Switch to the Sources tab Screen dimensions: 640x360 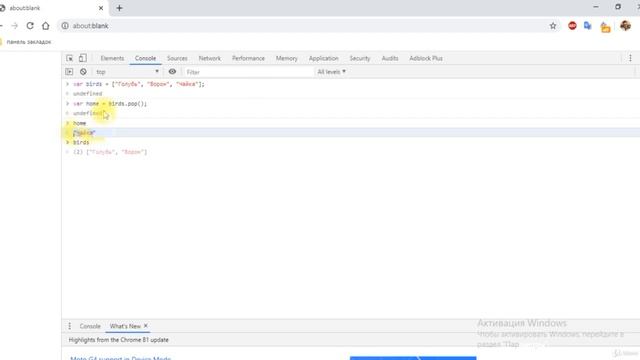click(177, 58)
